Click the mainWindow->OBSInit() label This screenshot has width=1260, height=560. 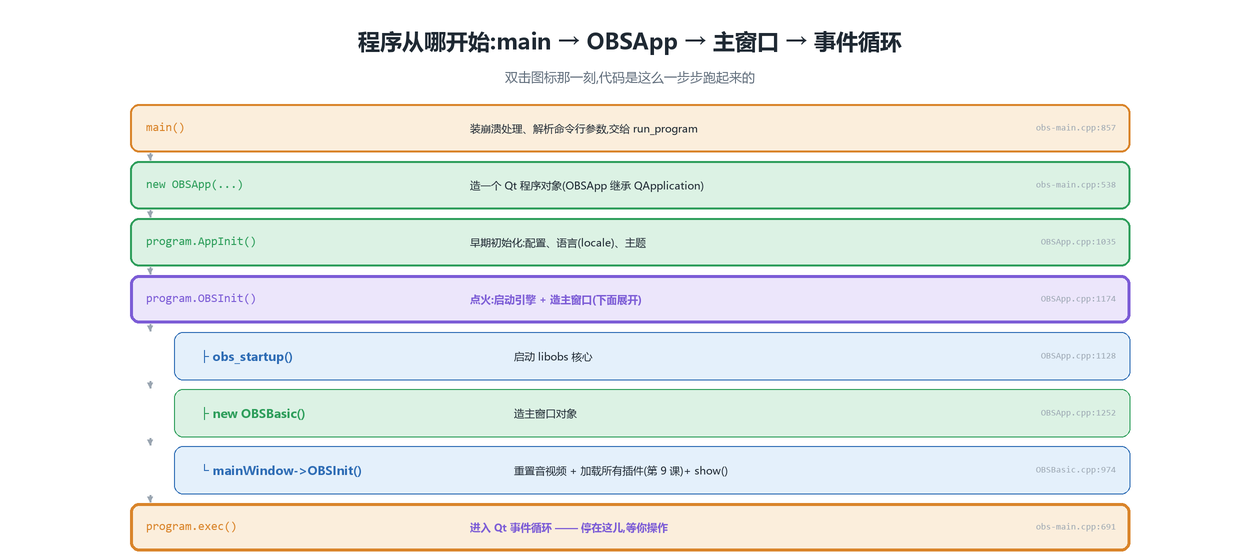pyautogui.click(x=281, y=471)
